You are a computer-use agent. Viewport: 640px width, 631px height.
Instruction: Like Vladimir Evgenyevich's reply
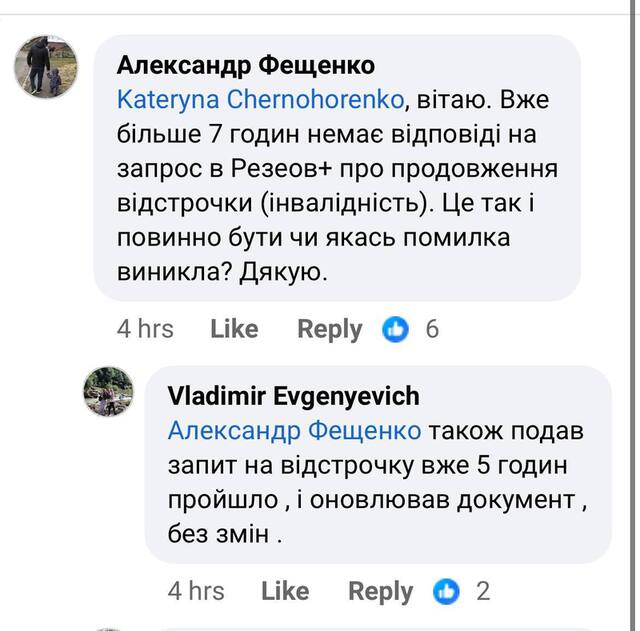[285, 591]
